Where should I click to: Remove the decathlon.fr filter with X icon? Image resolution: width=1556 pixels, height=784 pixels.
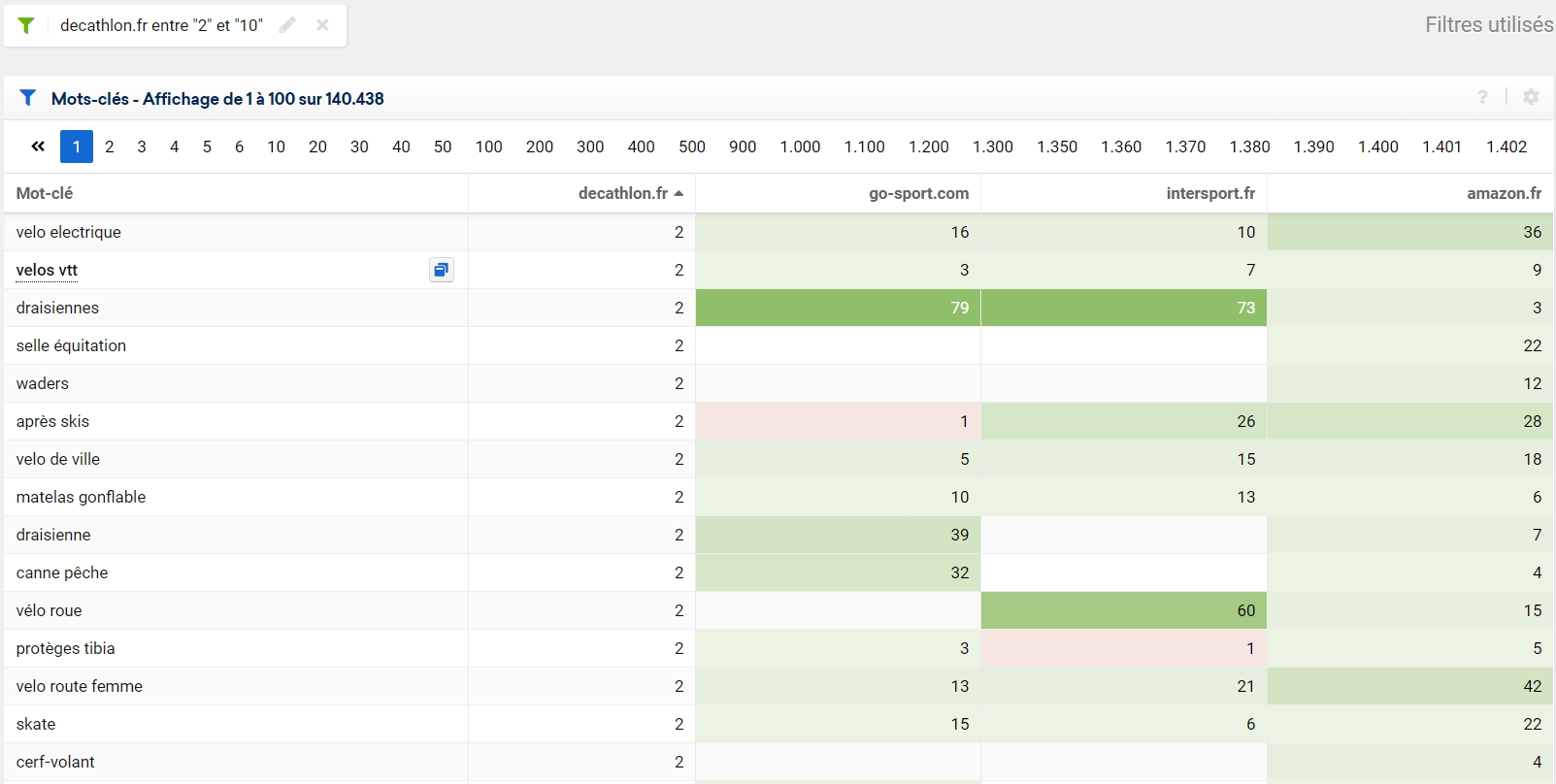tap(322, 25)
